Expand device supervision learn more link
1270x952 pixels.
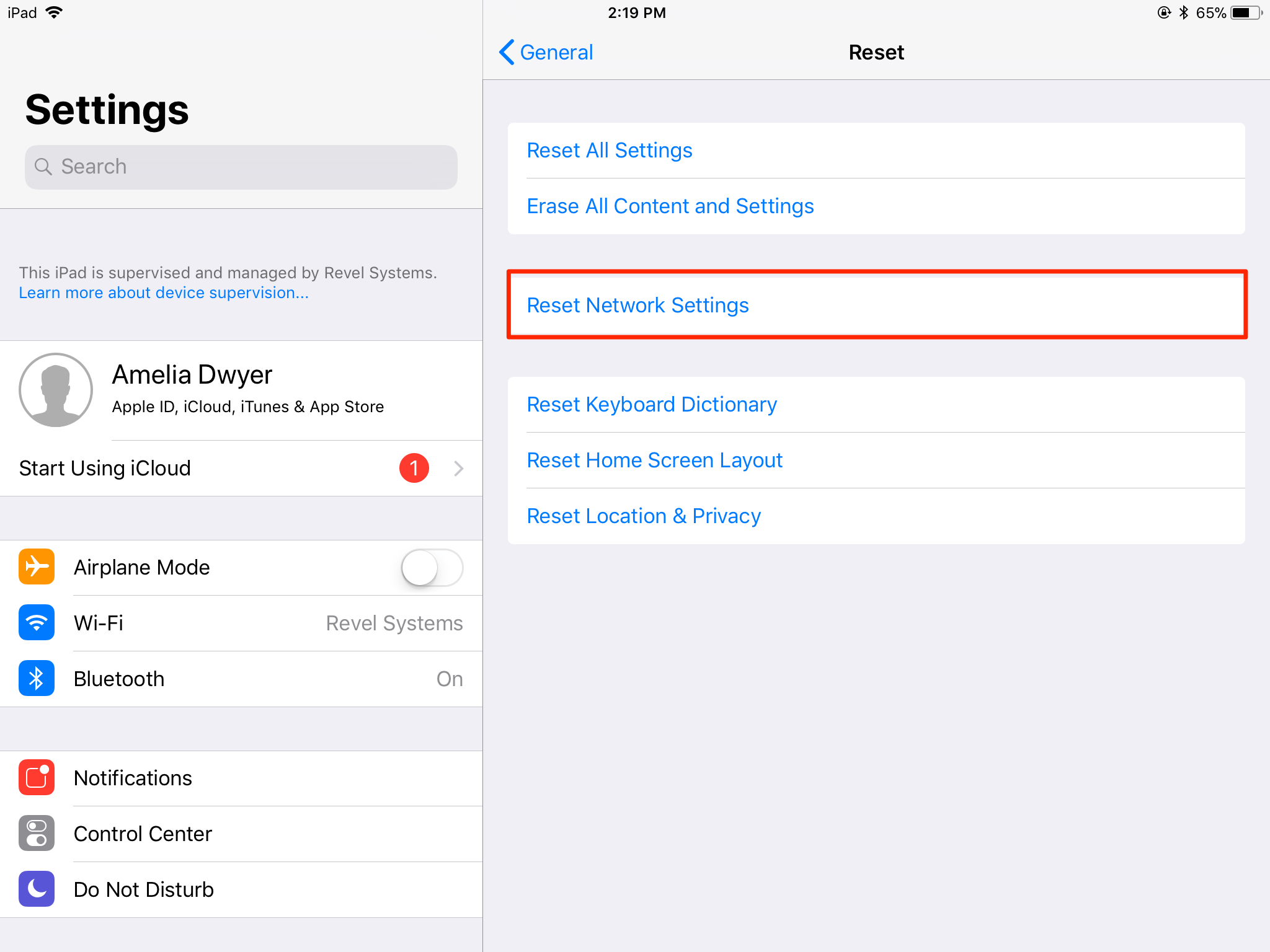165,292
